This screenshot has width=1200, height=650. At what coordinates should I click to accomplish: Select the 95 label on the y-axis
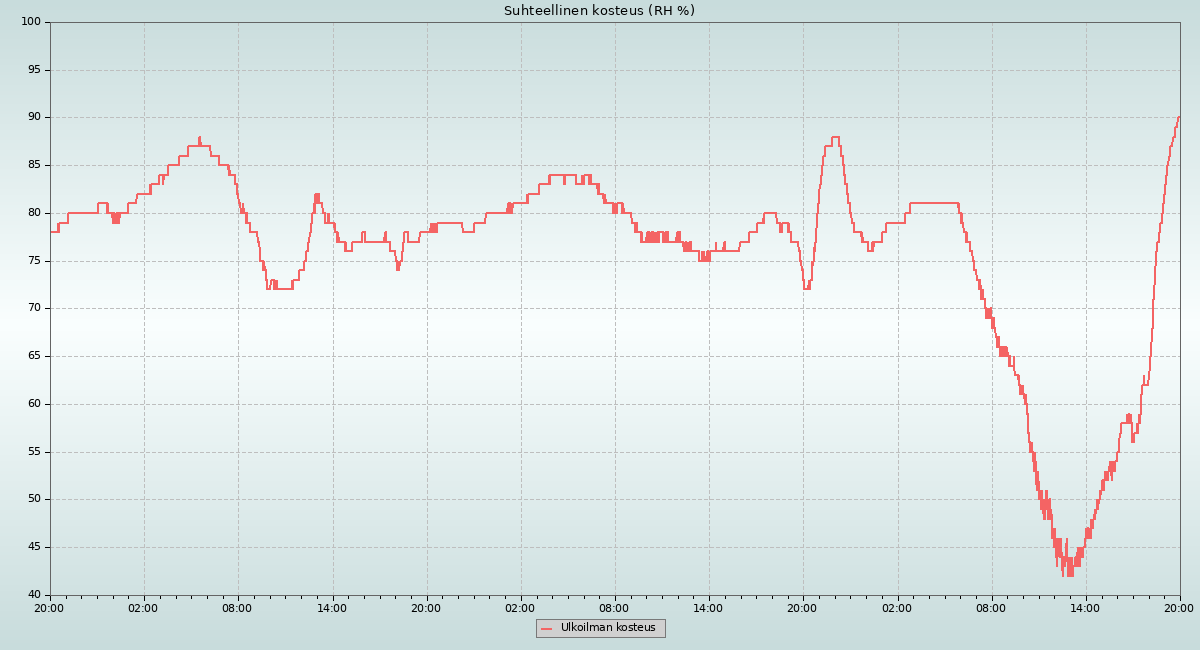pyautogui.click(x=33, y=70)
